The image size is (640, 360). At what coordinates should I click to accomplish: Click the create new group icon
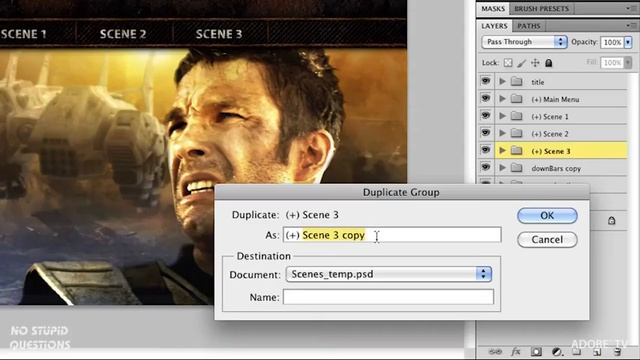pos(576,351)
